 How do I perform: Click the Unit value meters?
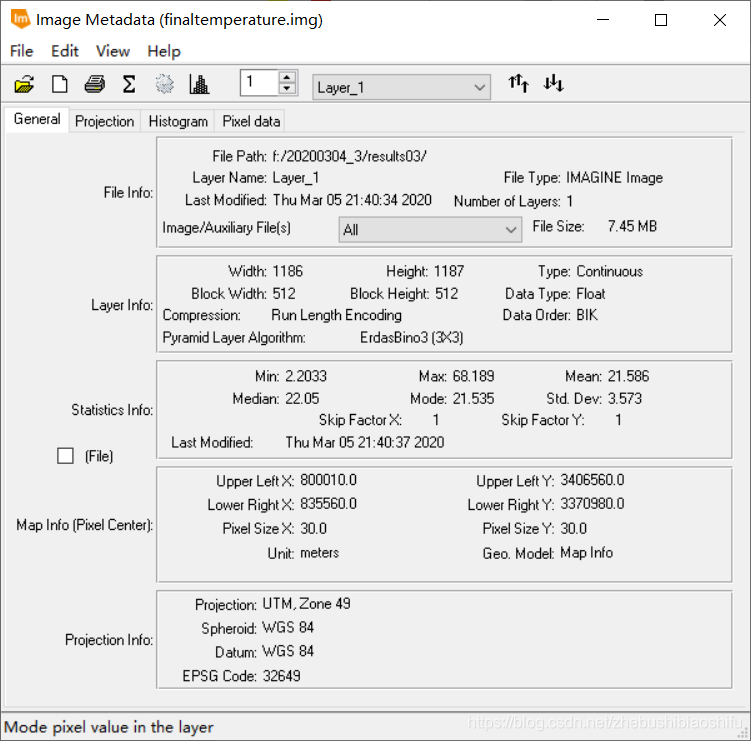click(319, 553)
